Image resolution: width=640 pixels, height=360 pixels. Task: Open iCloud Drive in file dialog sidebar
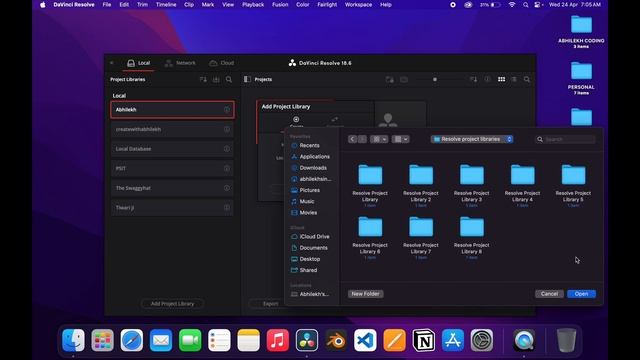coord(311,237)
